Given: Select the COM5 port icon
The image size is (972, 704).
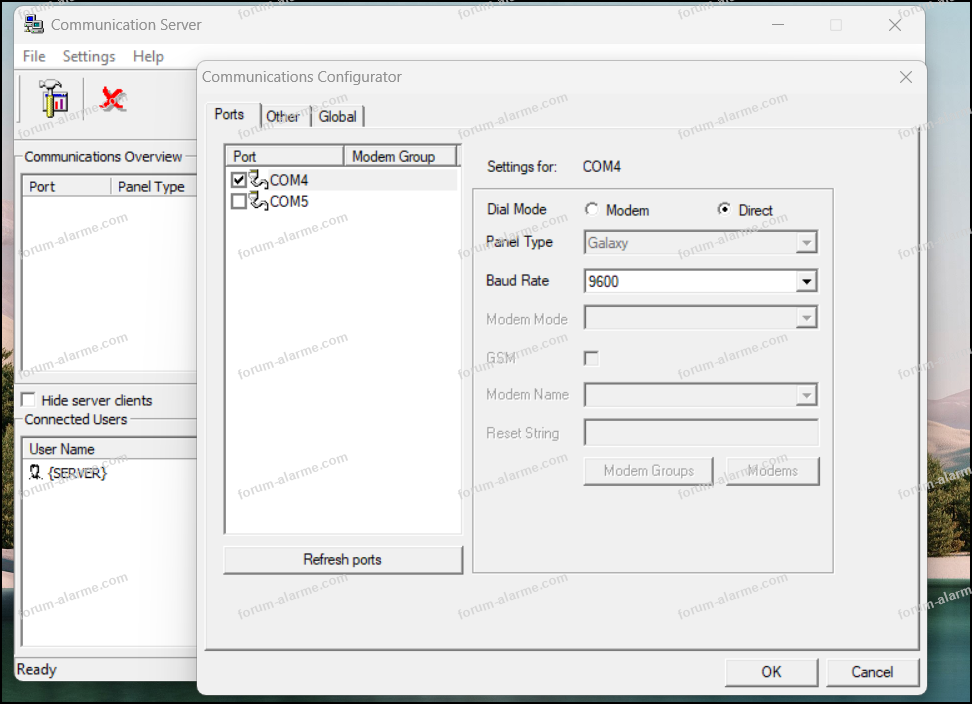Looking at the screenshot, I should [x=258, y=201].
